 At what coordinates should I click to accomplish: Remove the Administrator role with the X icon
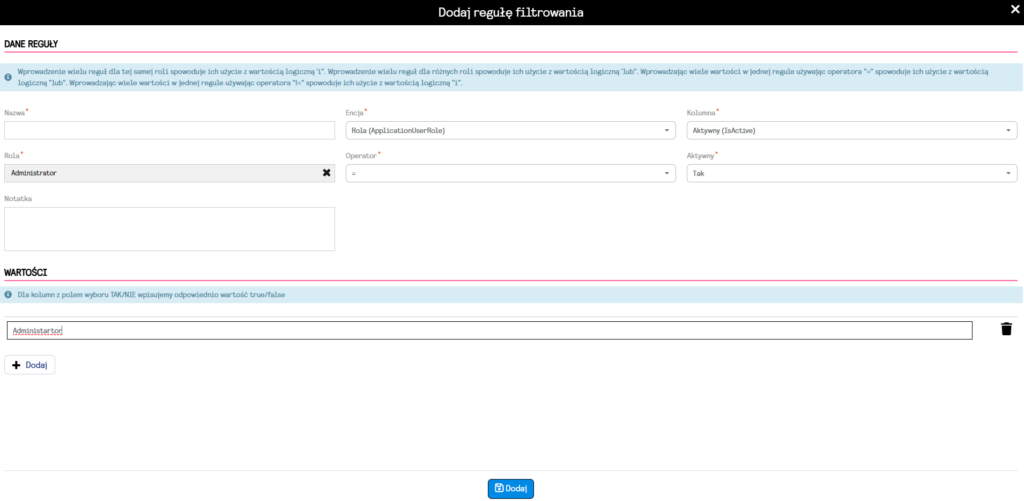click(326, 173)
